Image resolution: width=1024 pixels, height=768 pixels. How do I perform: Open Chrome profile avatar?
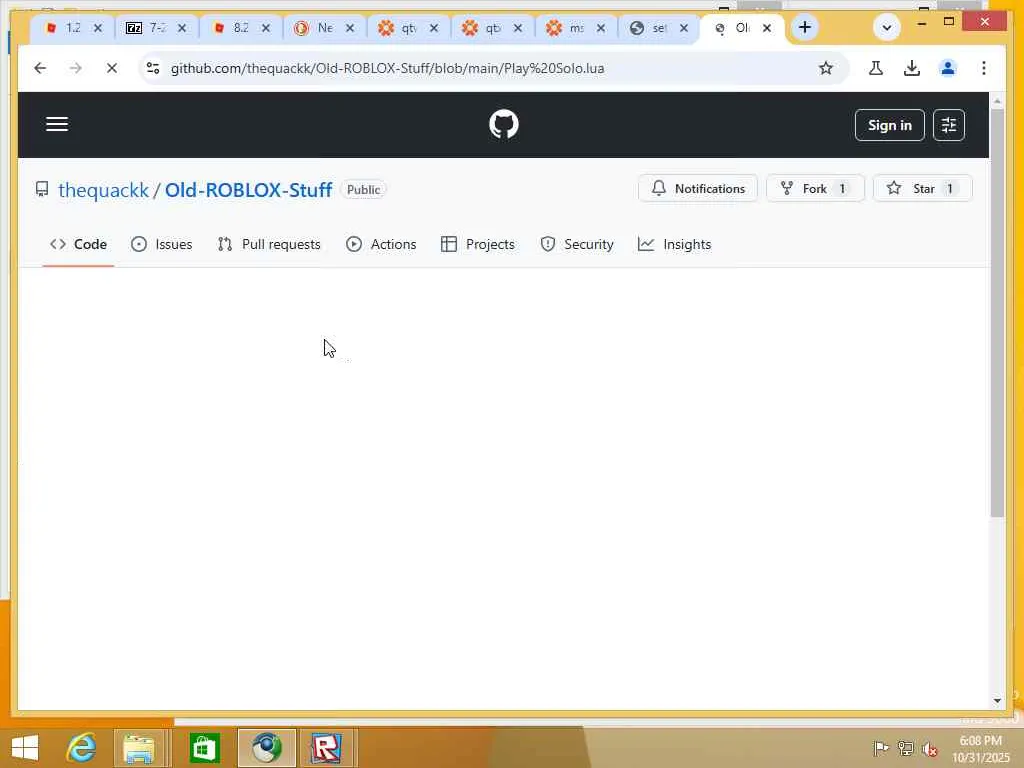click(x=948, y=68)
